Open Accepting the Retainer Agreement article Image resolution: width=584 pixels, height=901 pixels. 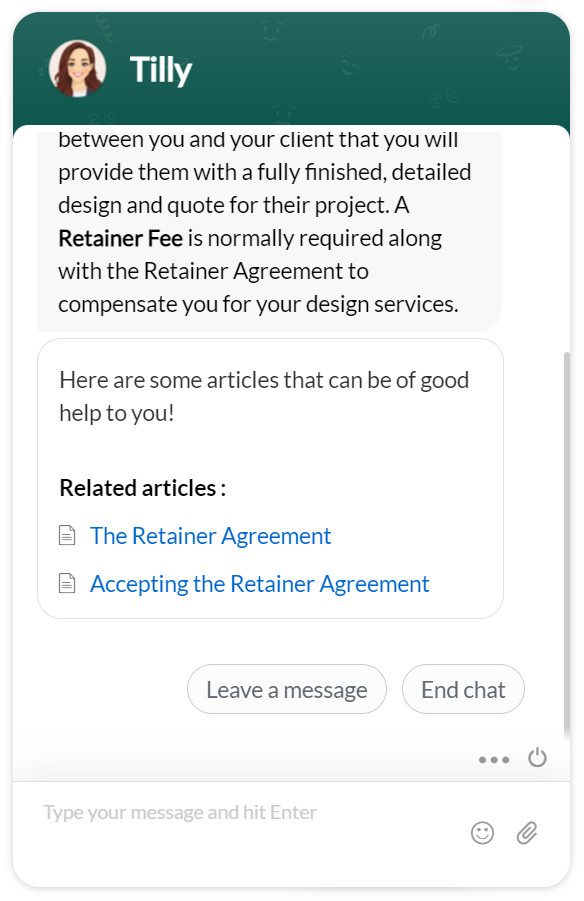coord(260,584)
